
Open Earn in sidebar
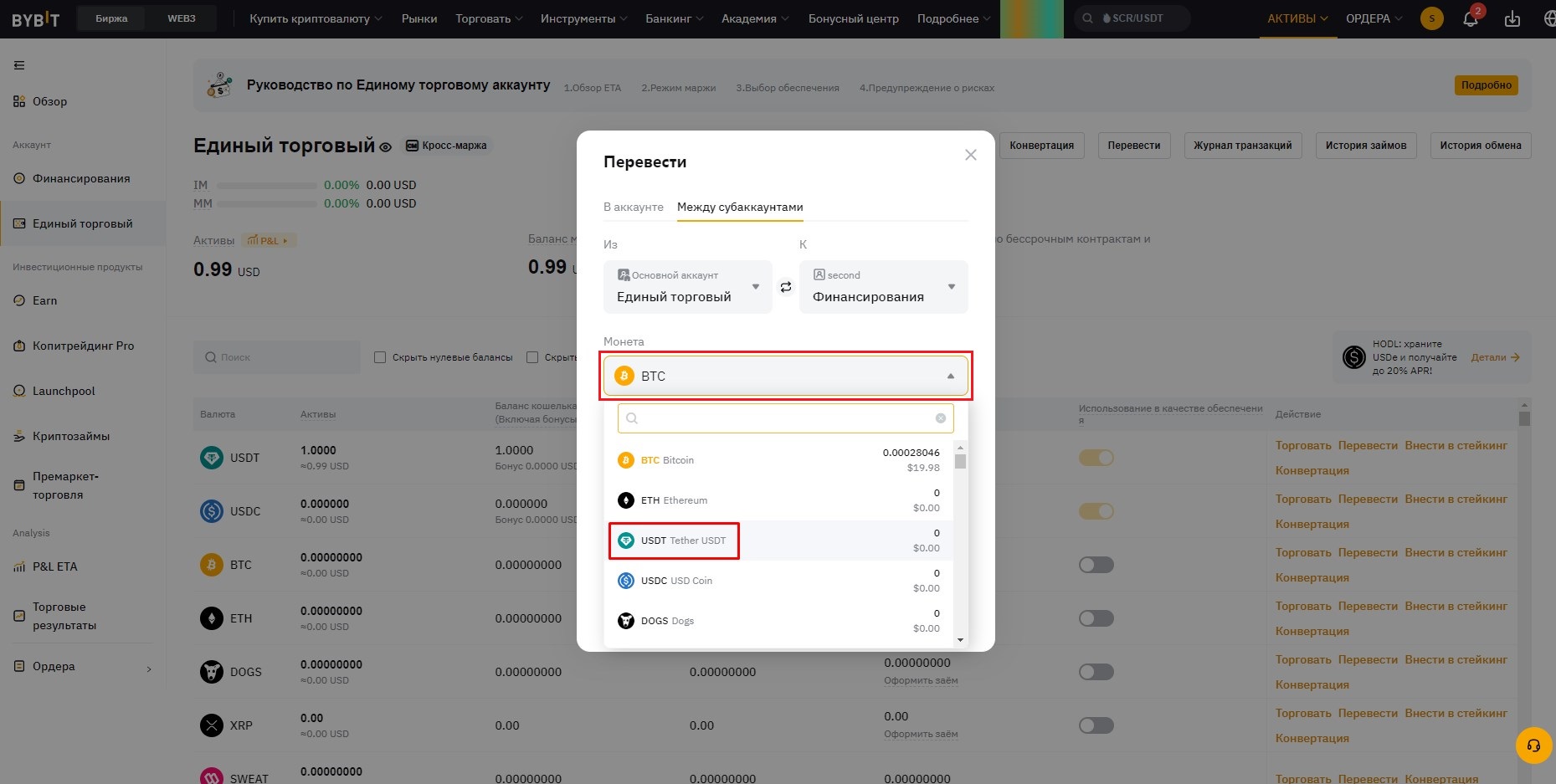(x=45, y=300)
